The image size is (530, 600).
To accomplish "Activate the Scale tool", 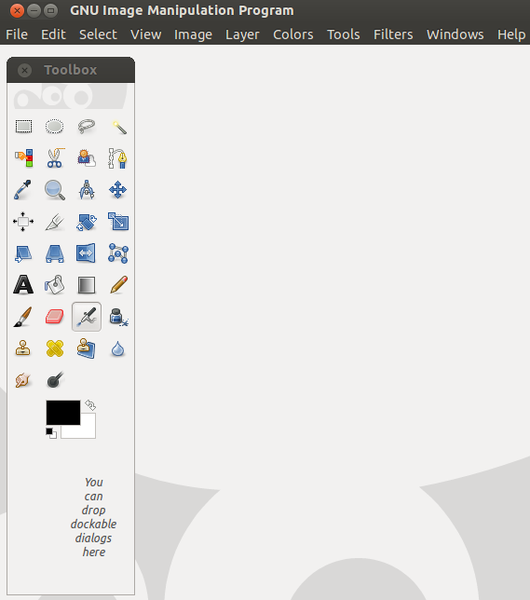I will tap(118, 222).
